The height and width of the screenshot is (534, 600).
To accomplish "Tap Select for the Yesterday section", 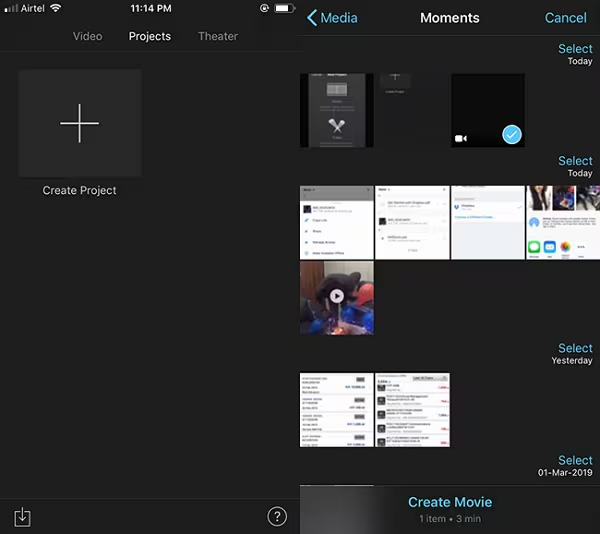I will [575, 348].
